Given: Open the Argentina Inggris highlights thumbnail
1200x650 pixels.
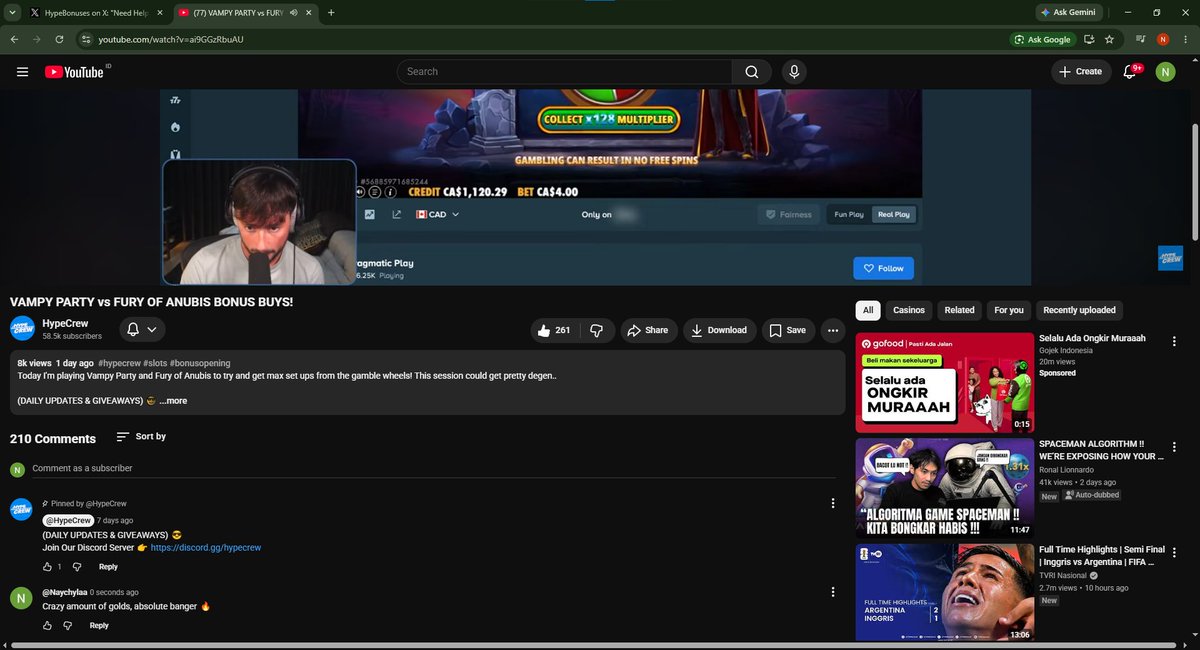Looking at the screenshot, I should pyautogui.click(x=945, y=592).
